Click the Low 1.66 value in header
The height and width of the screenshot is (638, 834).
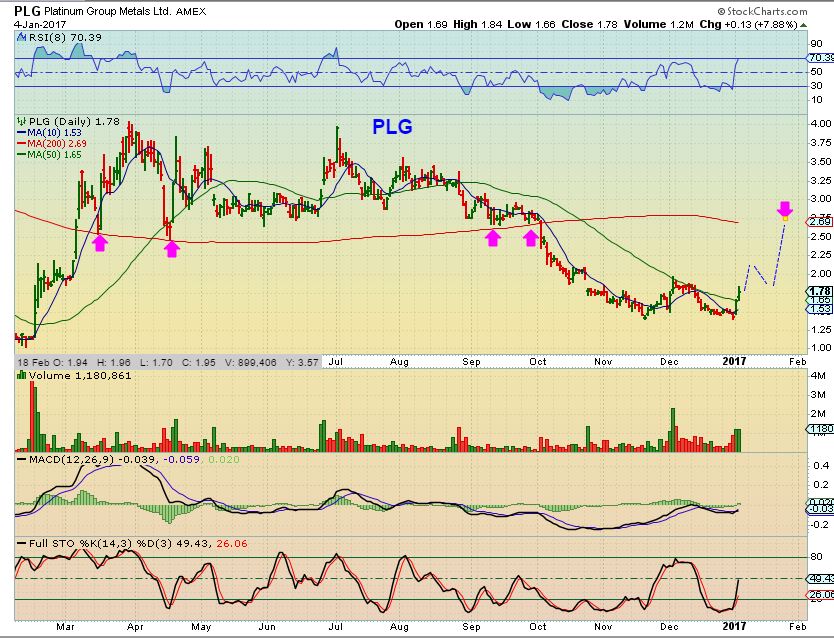click(x=531, y=24)
